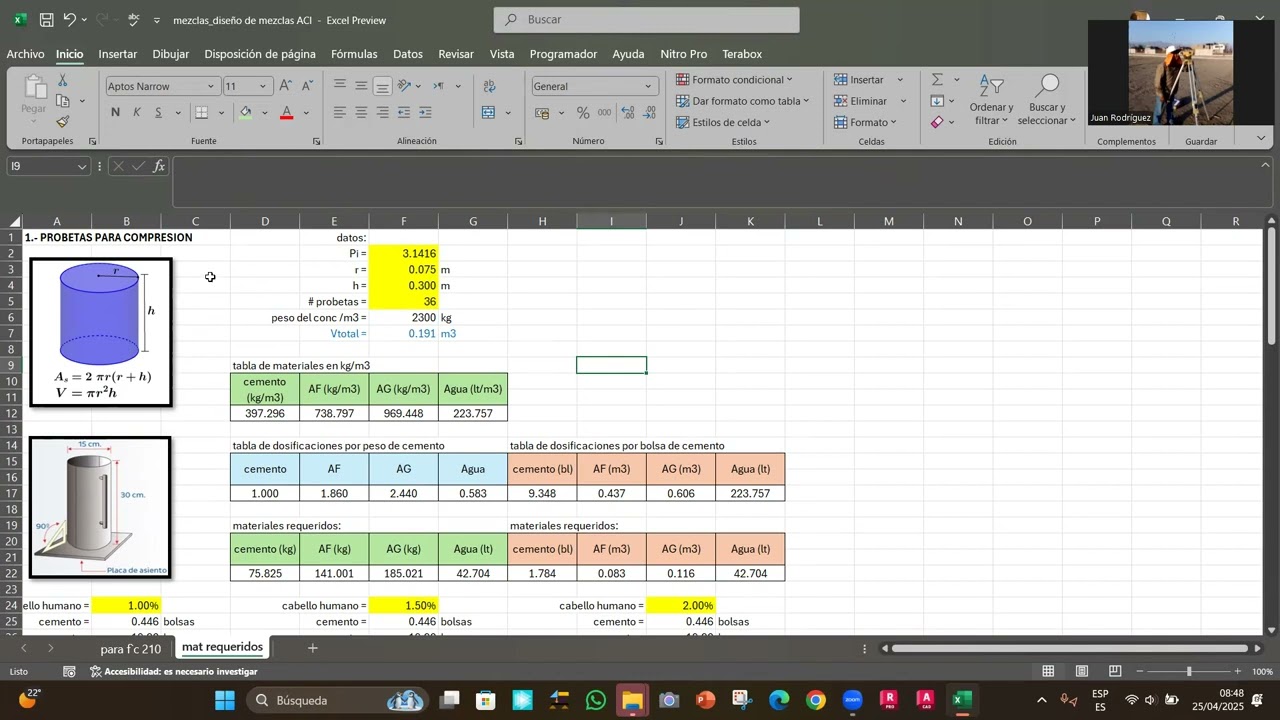Toggle middle vertical alignment

tap(361, 85)
